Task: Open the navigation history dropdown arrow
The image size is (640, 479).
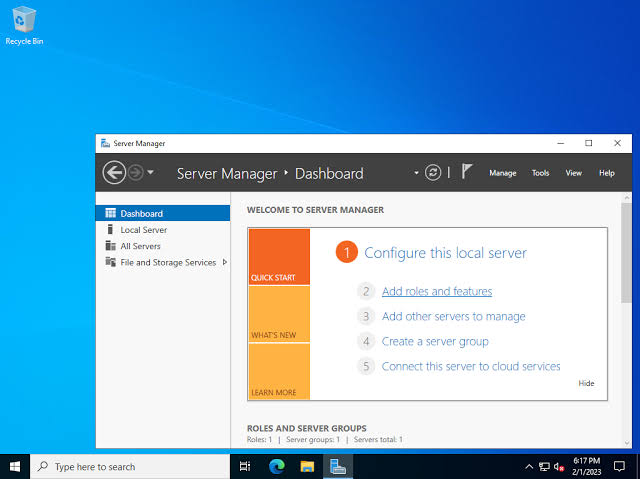Action: (x=151, y=172)
